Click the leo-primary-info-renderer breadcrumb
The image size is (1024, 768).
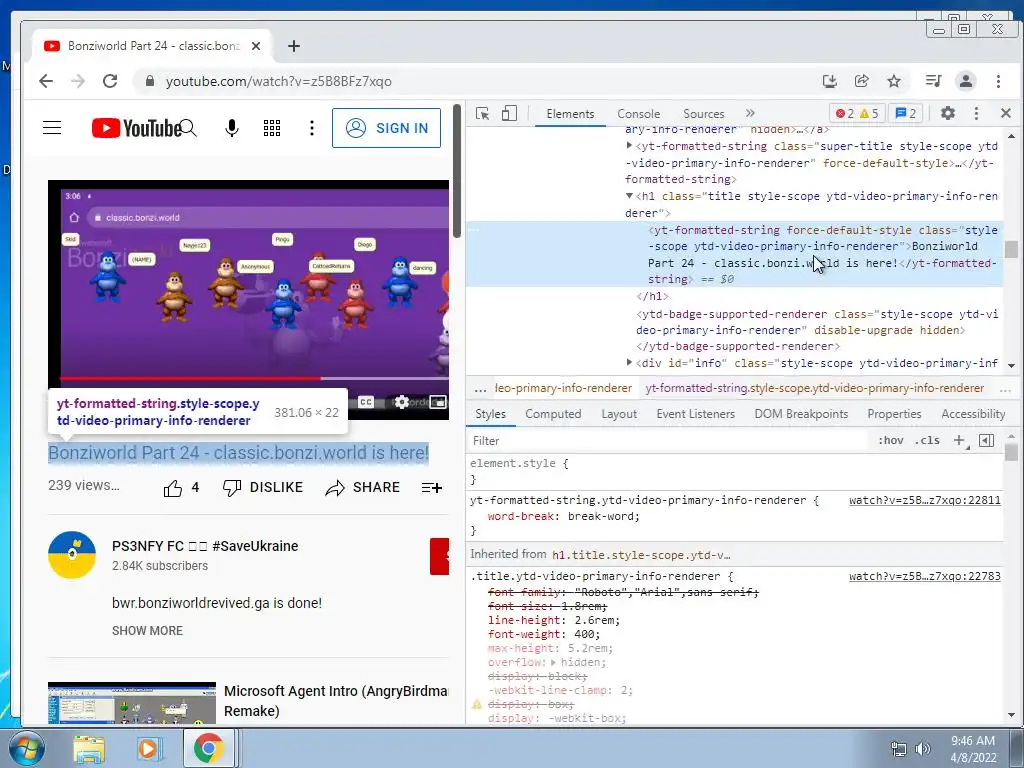coord(564,388)
